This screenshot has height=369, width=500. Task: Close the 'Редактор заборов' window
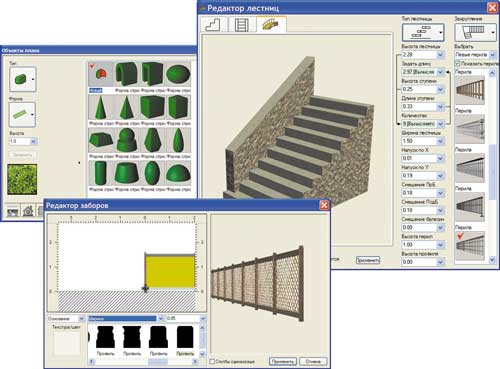tap(324, 205)
